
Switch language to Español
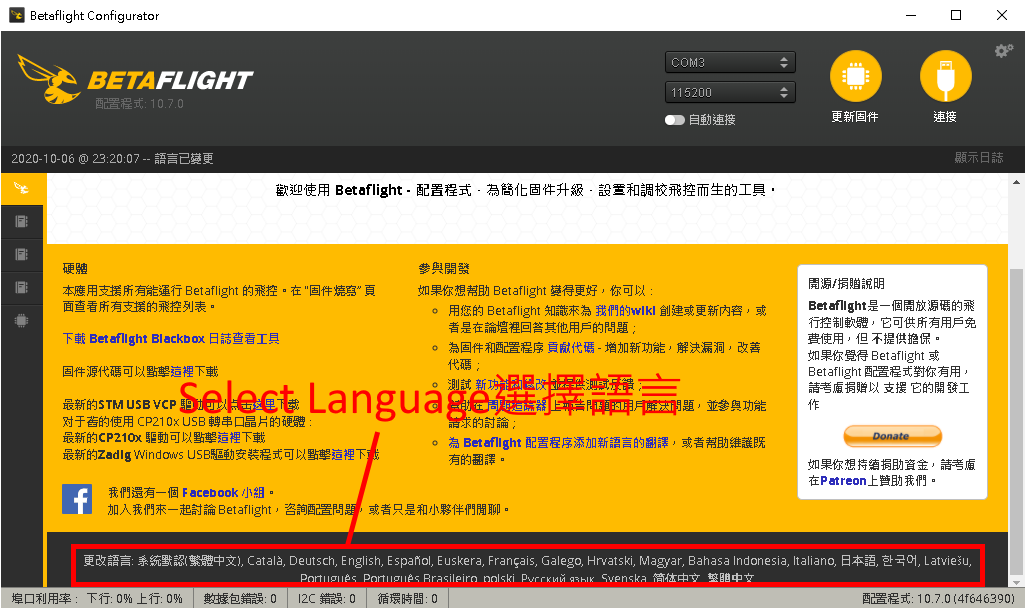(409, 561)
